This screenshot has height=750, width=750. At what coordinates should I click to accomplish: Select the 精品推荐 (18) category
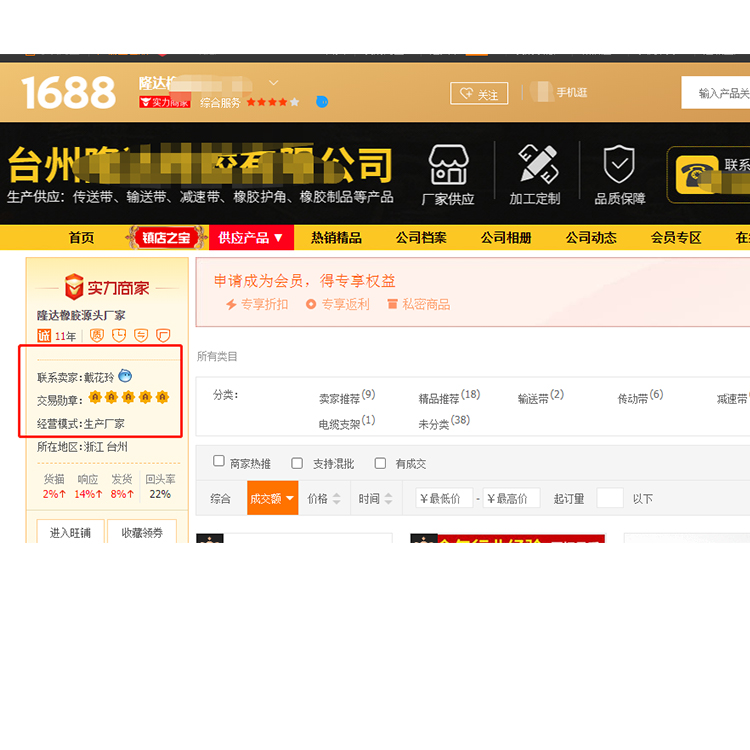click(x=449, y=397)
